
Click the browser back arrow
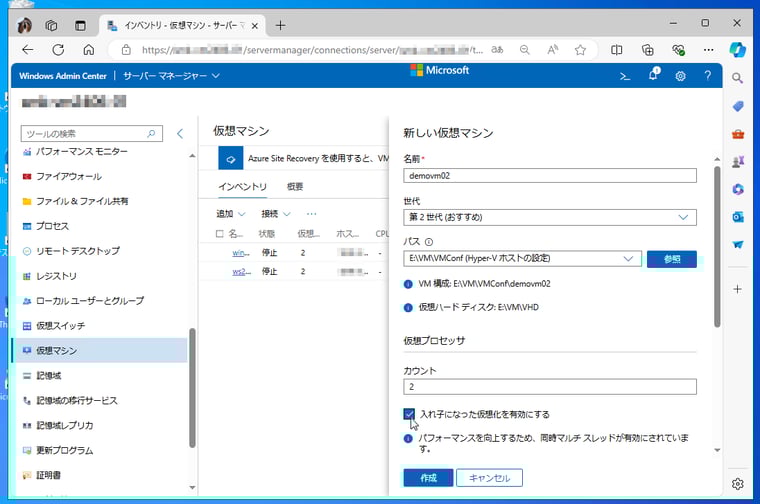(x=28, y=49)
